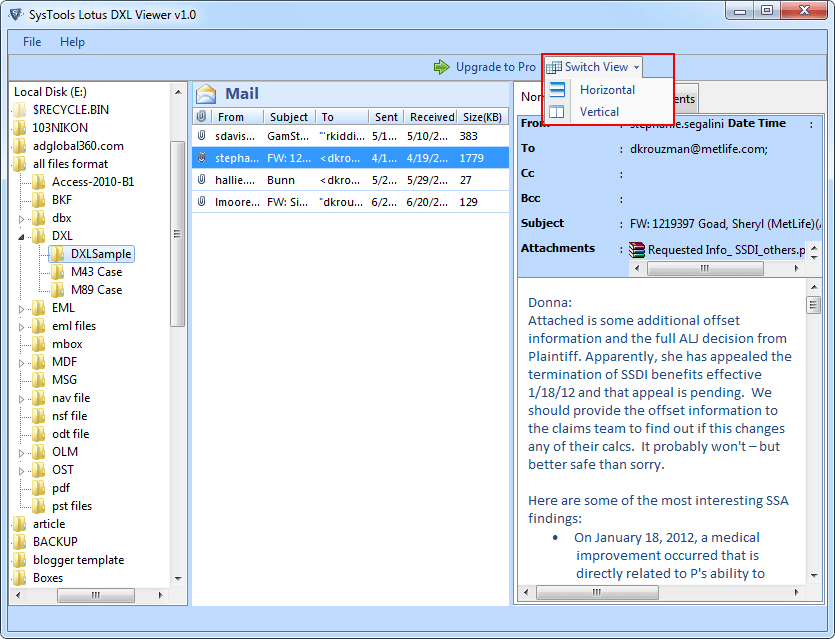Click the attachments list scroll down stepper
Viewport: 835px width, 639px height.
(814, 258)
